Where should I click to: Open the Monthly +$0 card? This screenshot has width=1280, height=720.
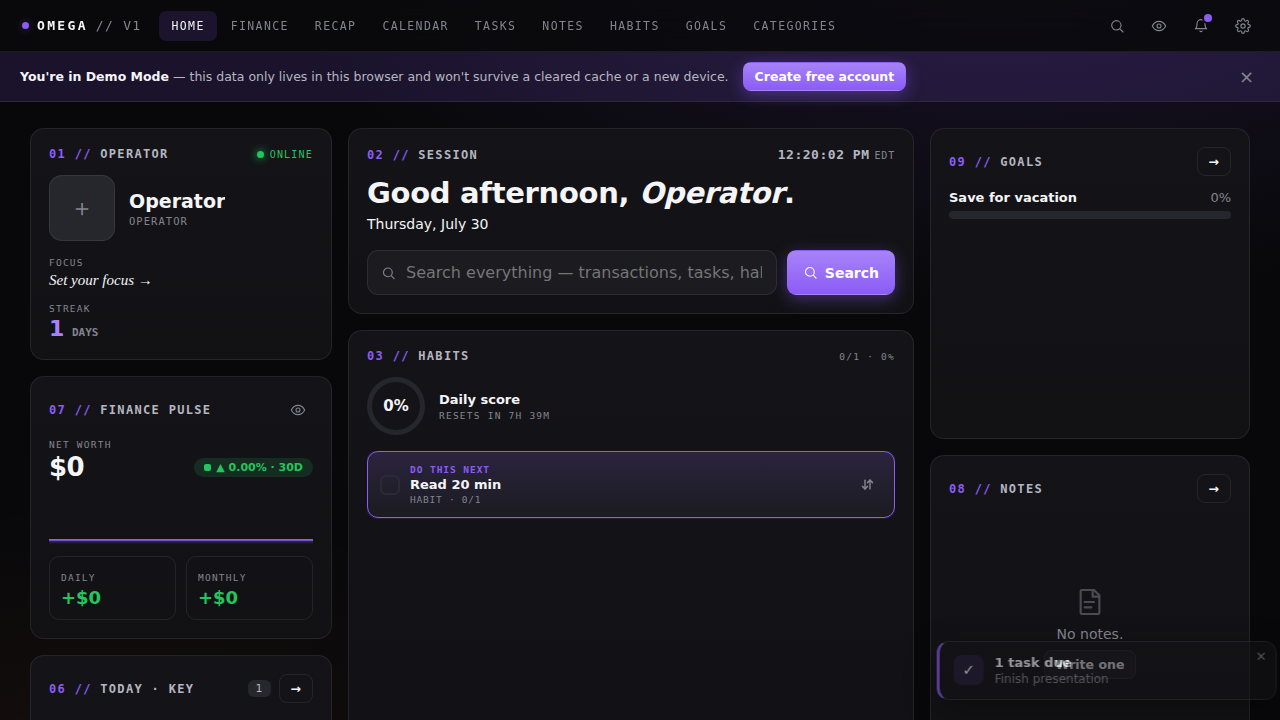(249, 588)
